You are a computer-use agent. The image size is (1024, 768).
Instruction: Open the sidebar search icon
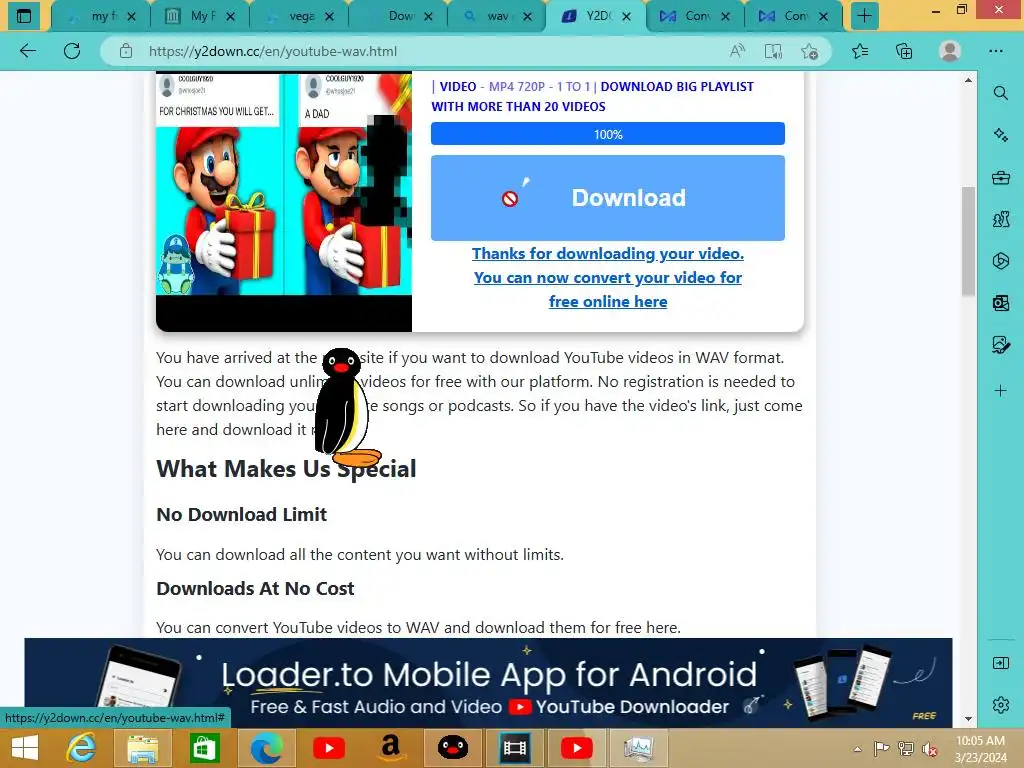point(1000,93)
